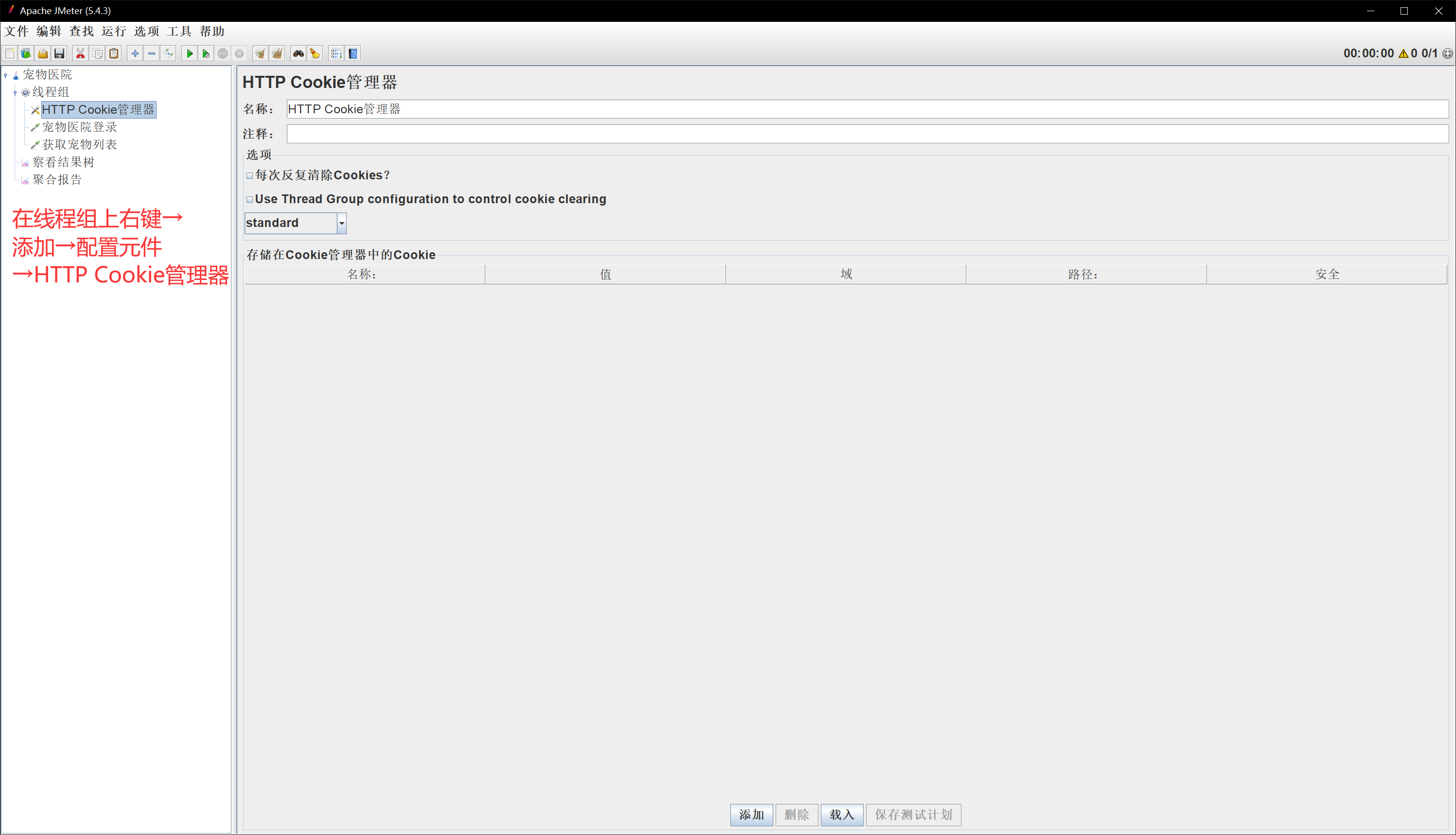Open the Search binoculars icon
This screenshot has height=835, width=1456.
[298, 53]
